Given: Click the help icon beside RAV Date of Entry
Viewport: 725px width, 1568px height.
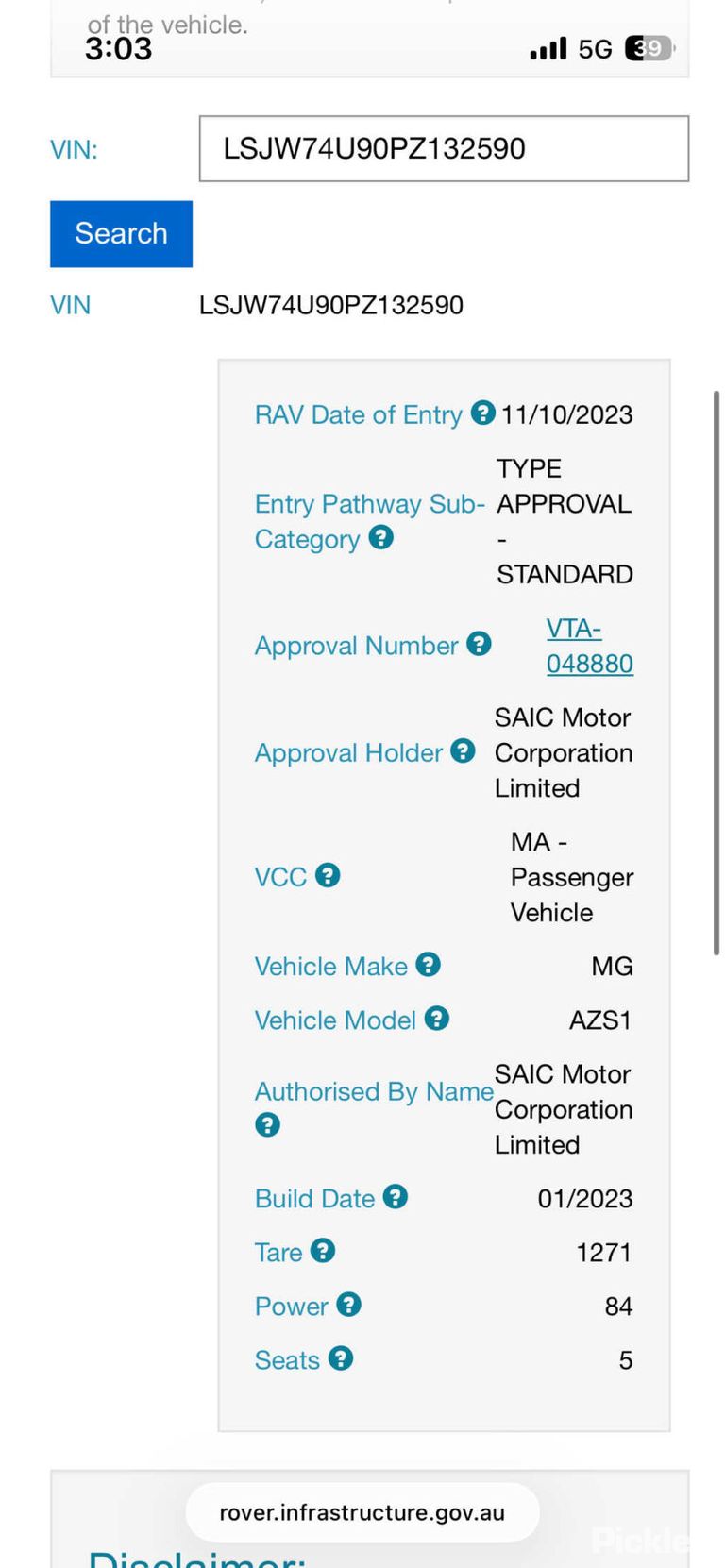Looking at the screenshot, I should tap(483, 413).
